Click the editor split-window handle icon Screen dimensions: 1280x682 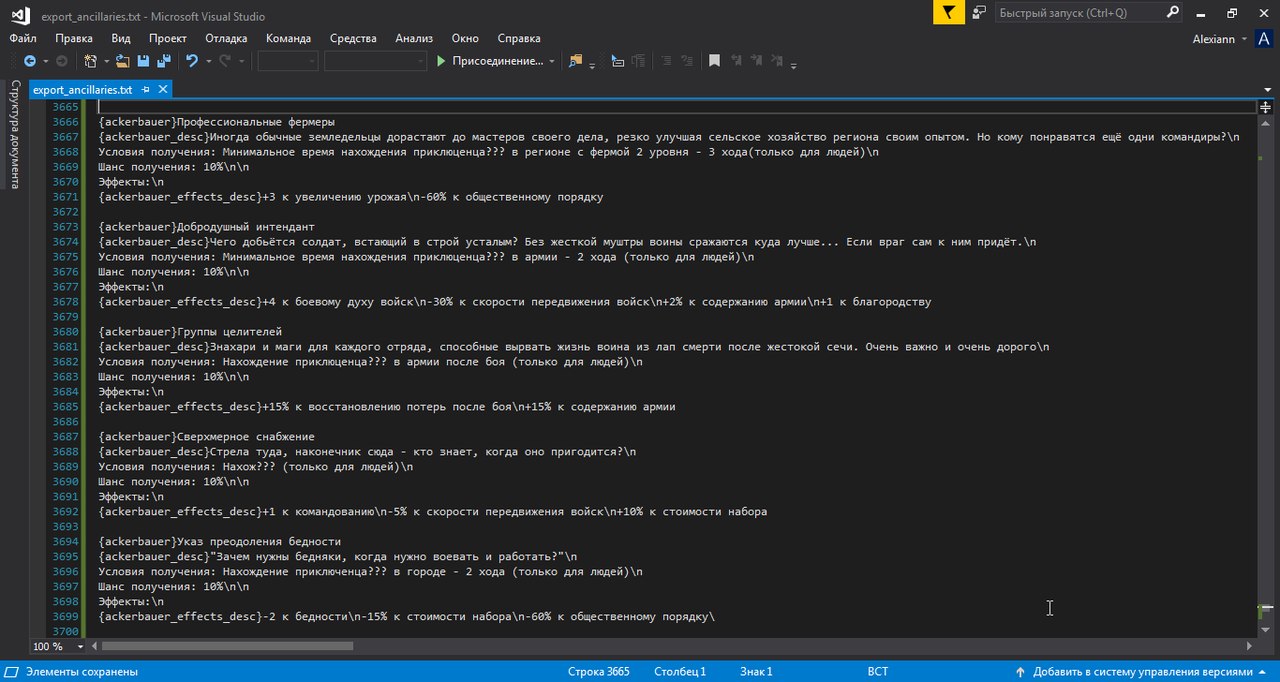coord(1265,106)
